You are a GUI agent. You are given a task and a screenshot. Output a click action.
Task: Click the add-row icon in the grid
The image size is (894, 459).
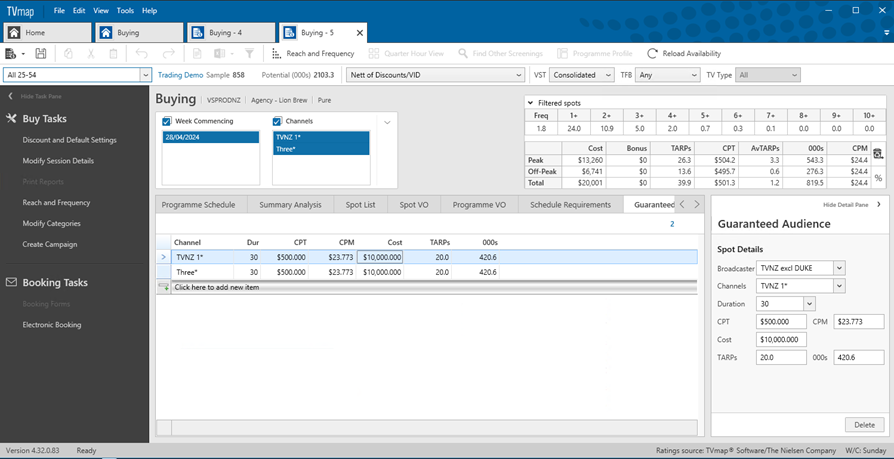[164, 287]
